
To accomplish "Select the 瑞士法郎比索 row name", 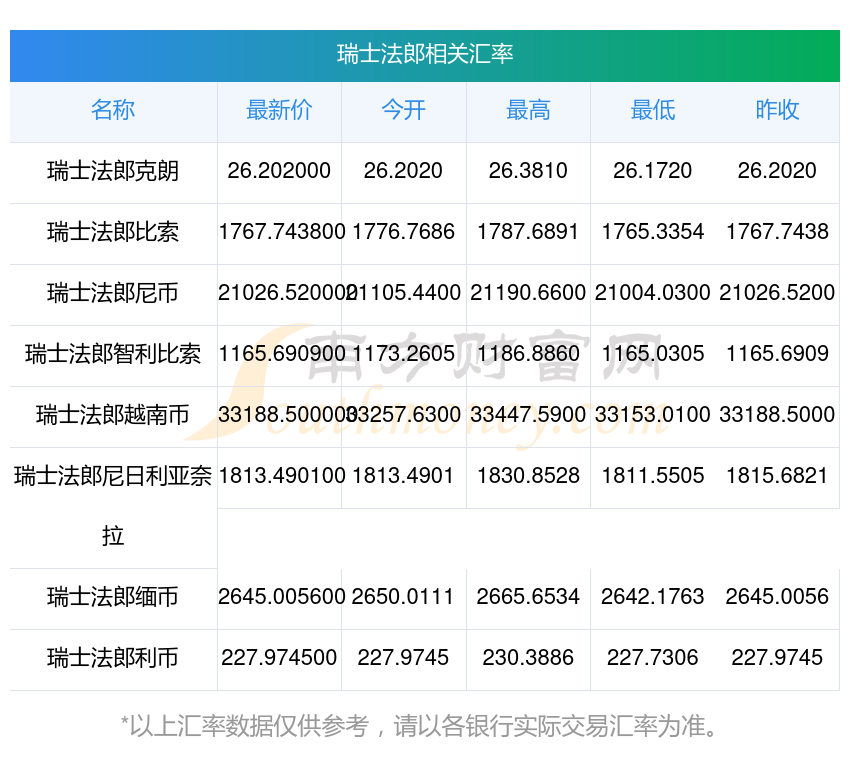I will tap(113, 232).
